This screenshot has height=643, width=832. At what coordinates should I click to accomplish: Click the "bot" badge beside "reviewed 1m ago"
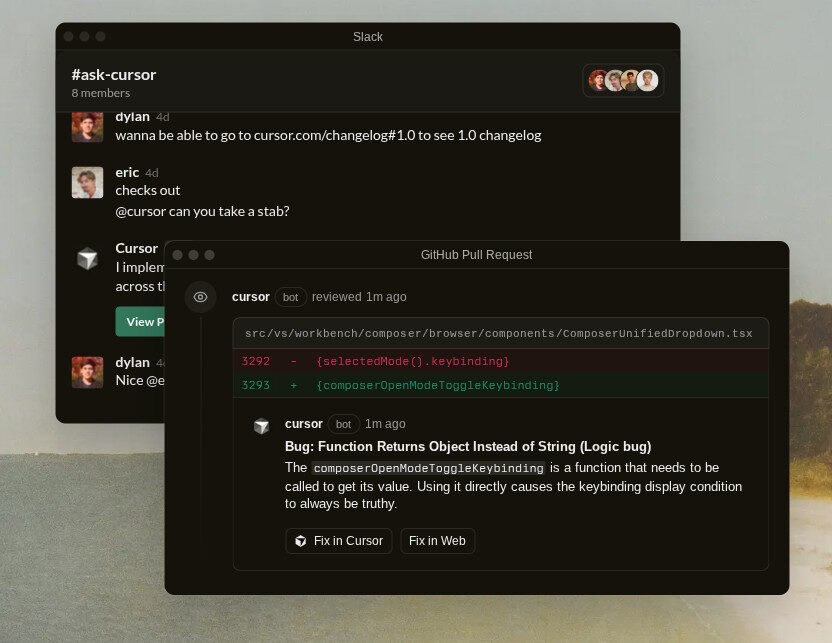(x=290, y=297)
